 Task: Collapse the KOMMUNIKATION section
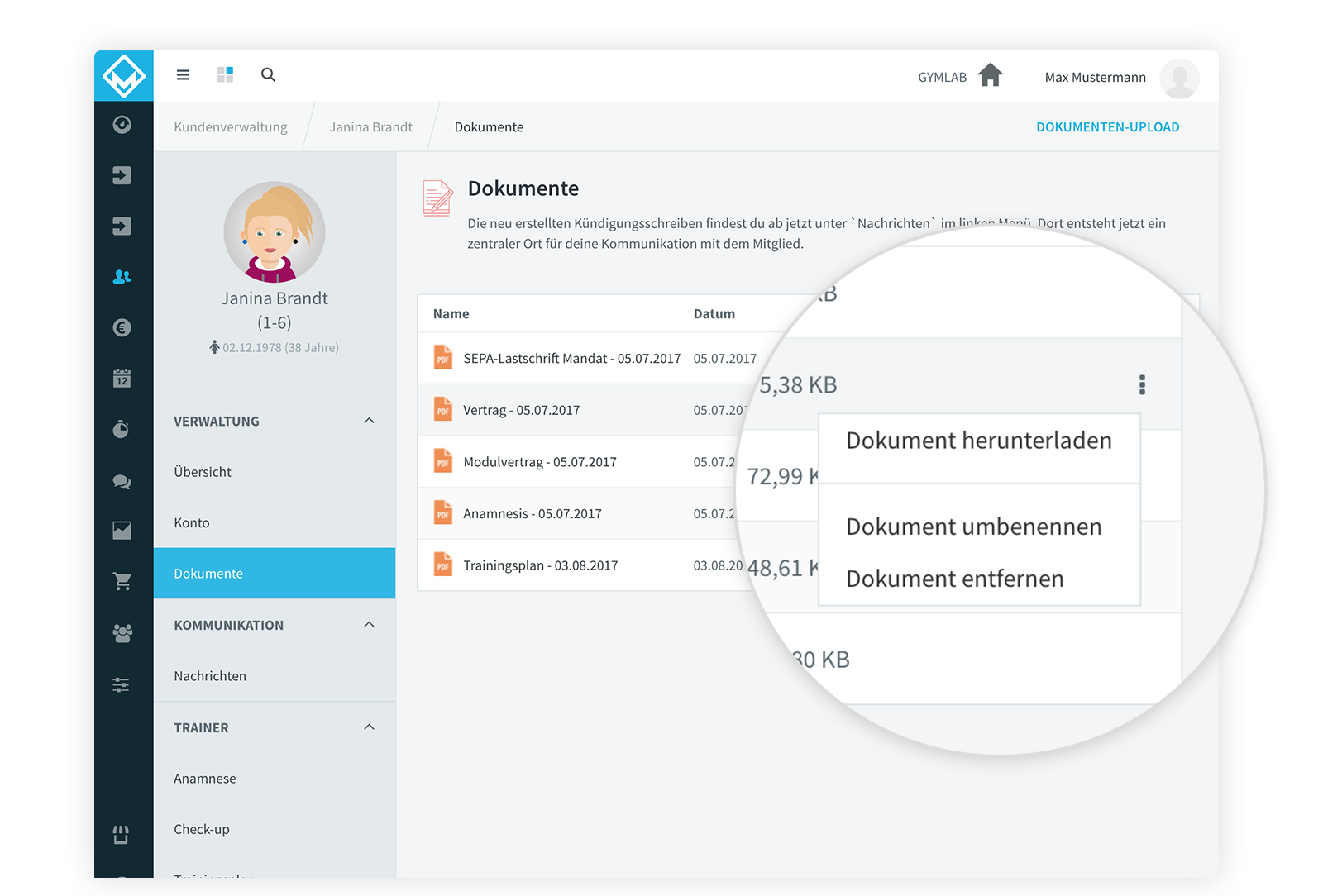coord(369,625)
